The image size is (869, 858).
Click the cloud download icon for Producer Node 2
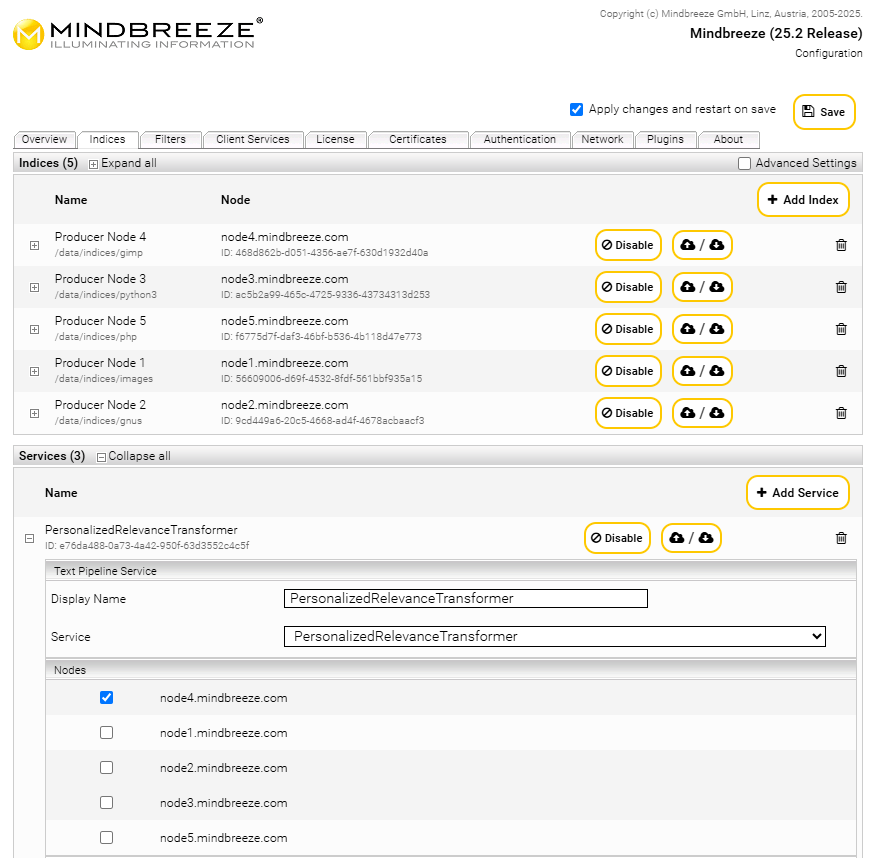coord(717,413)
